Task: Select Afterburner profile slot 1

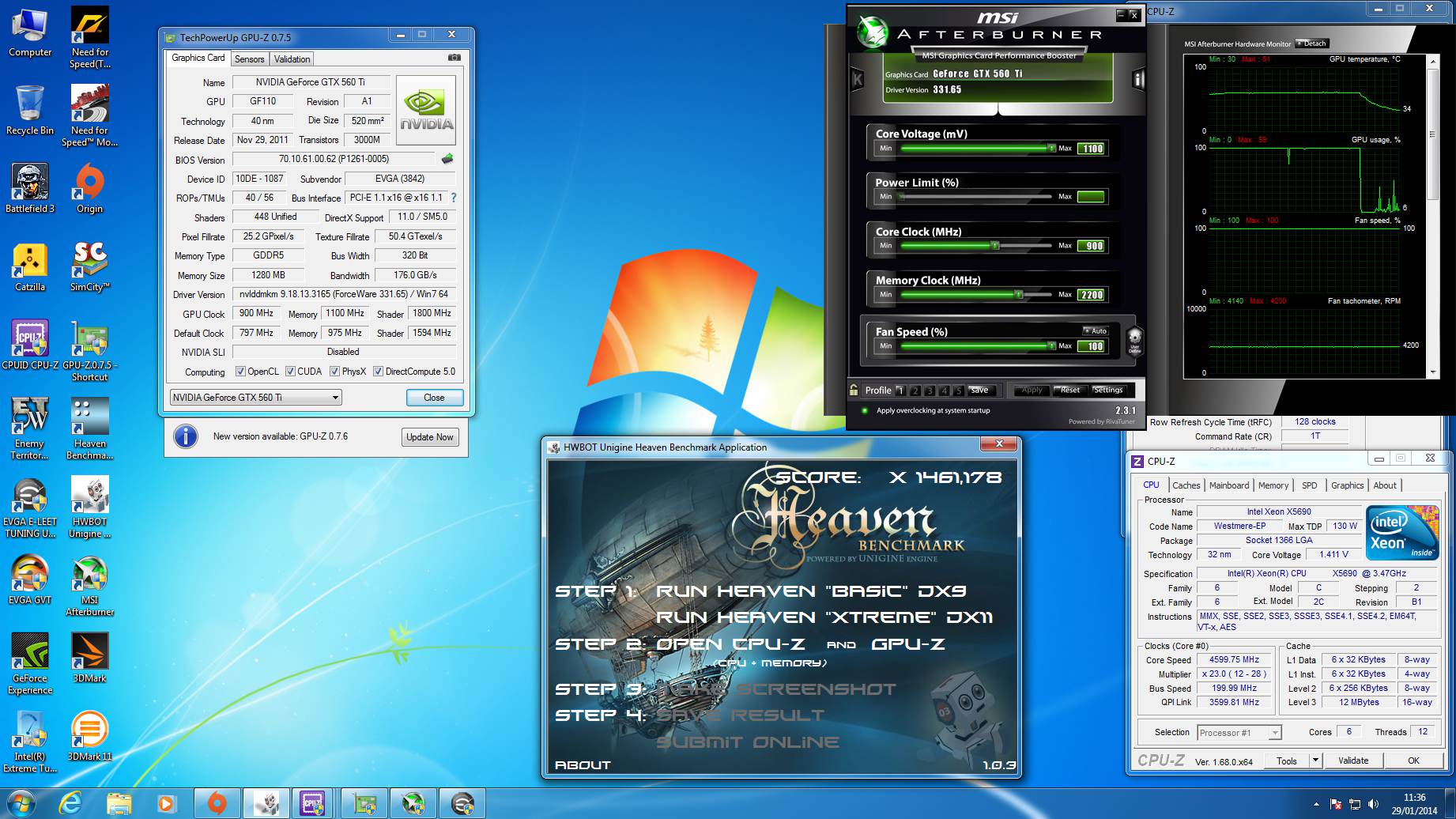Action: (x=900, y=391)
